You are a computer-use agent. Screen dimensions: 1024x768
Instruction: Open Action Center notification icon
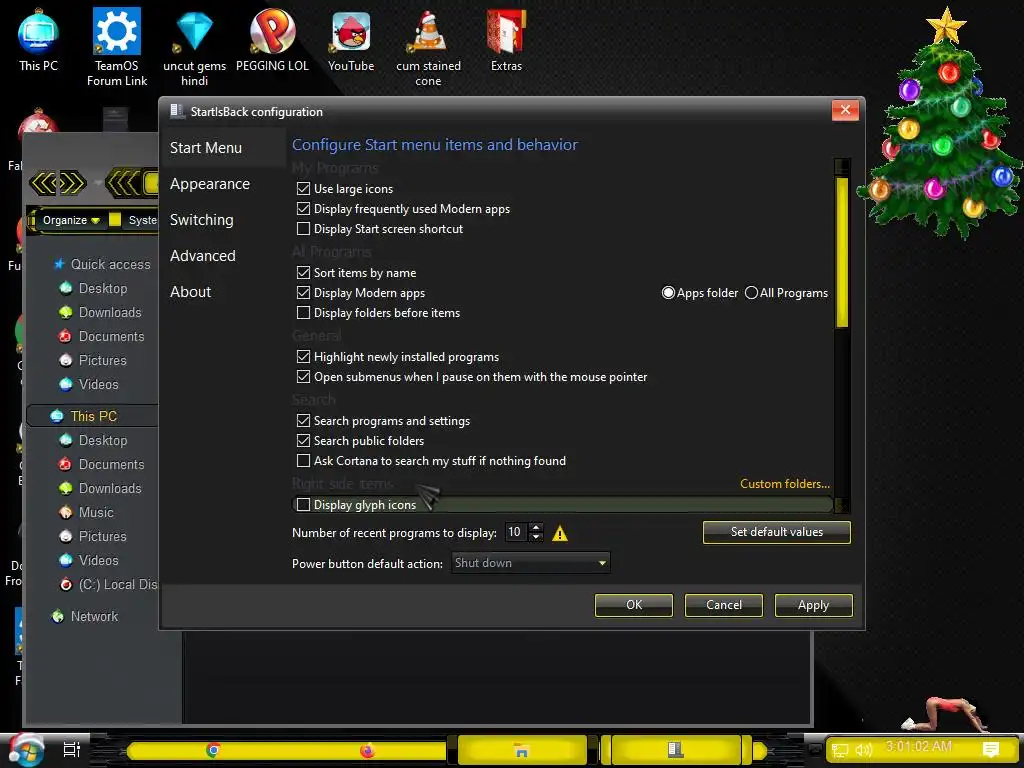point(991,750)
